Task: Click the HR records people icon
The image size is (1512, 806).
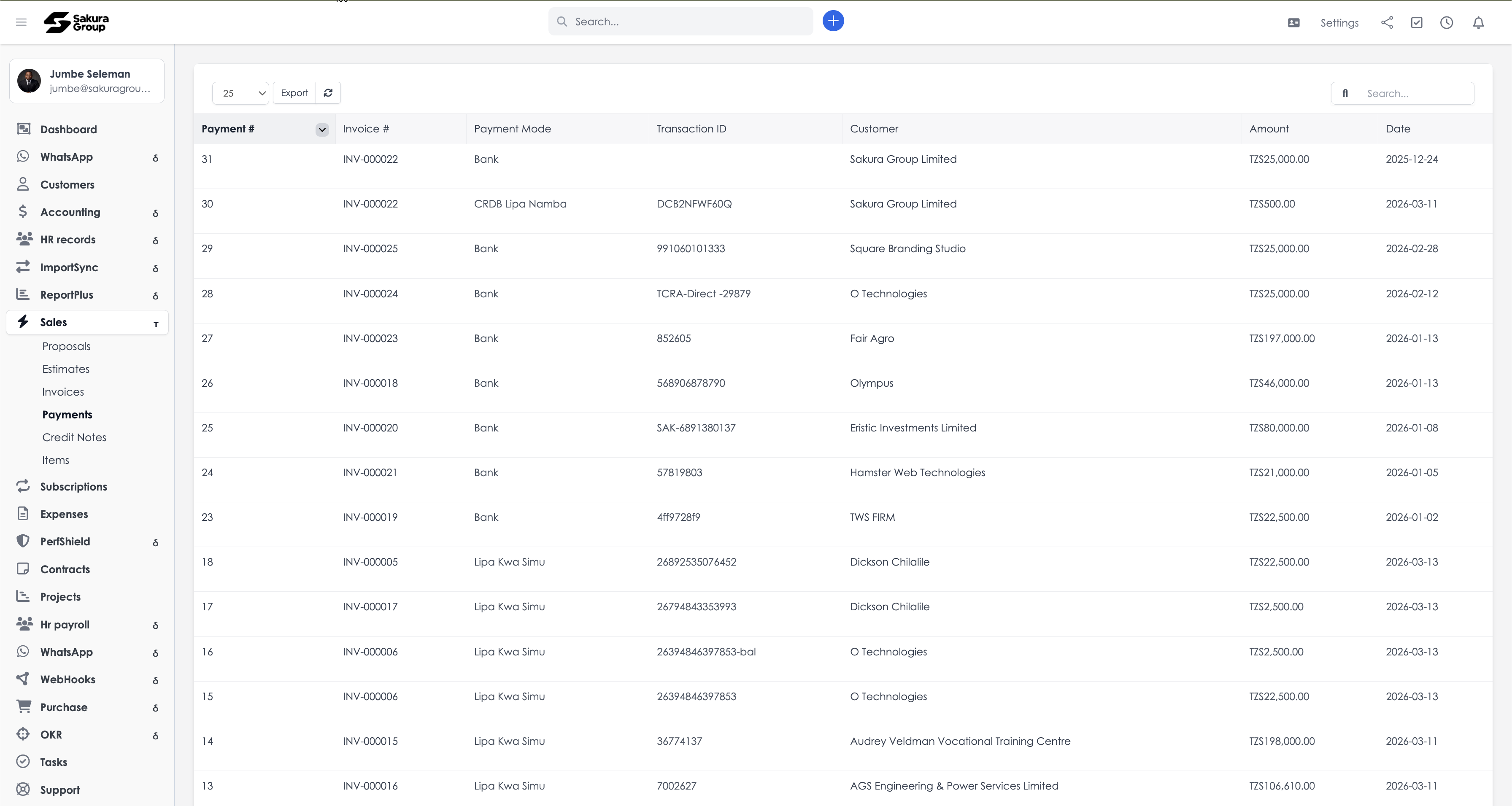Action: click(24, 239)
